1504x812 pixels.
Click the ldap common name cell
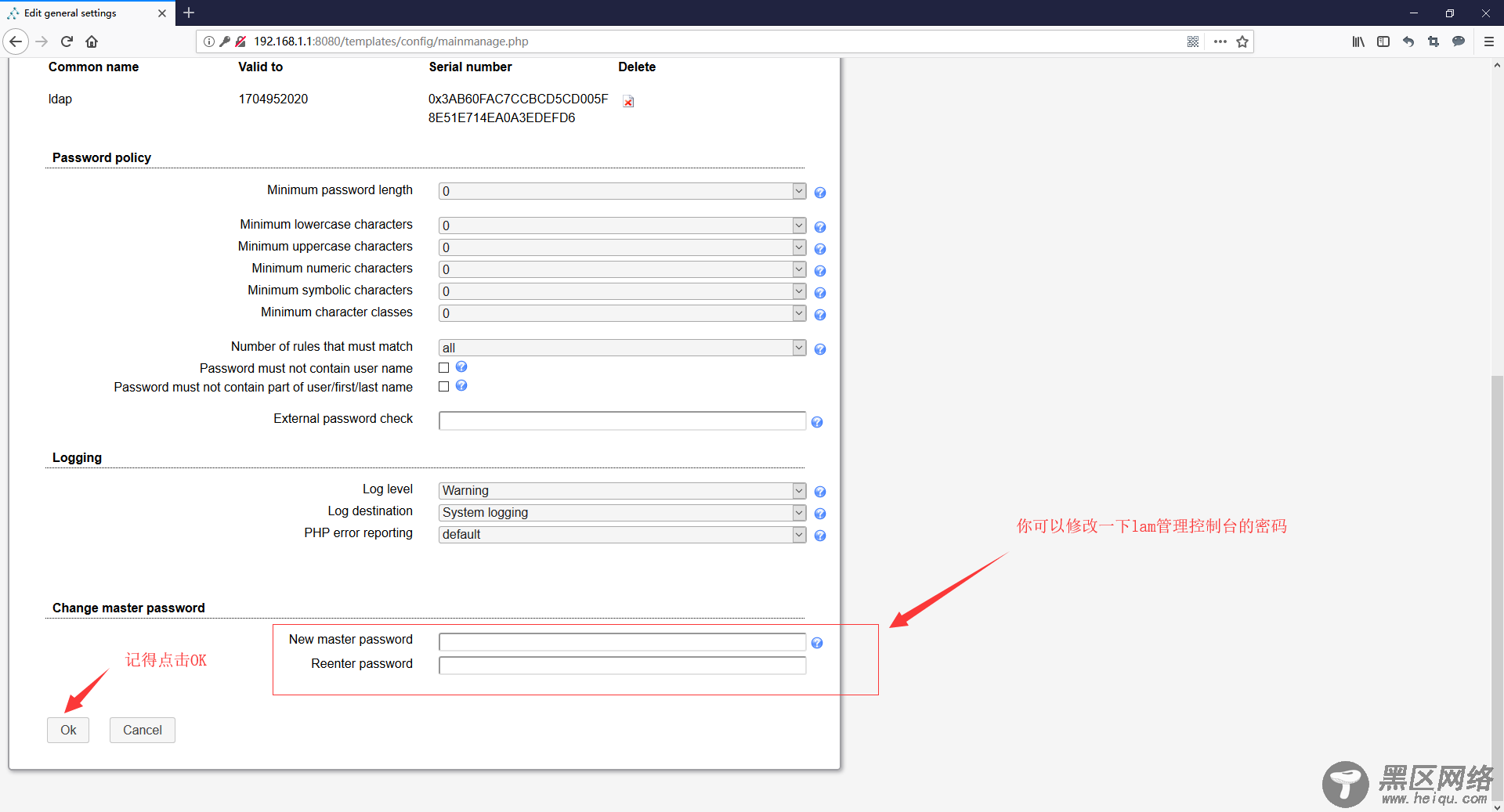(60, 99)
